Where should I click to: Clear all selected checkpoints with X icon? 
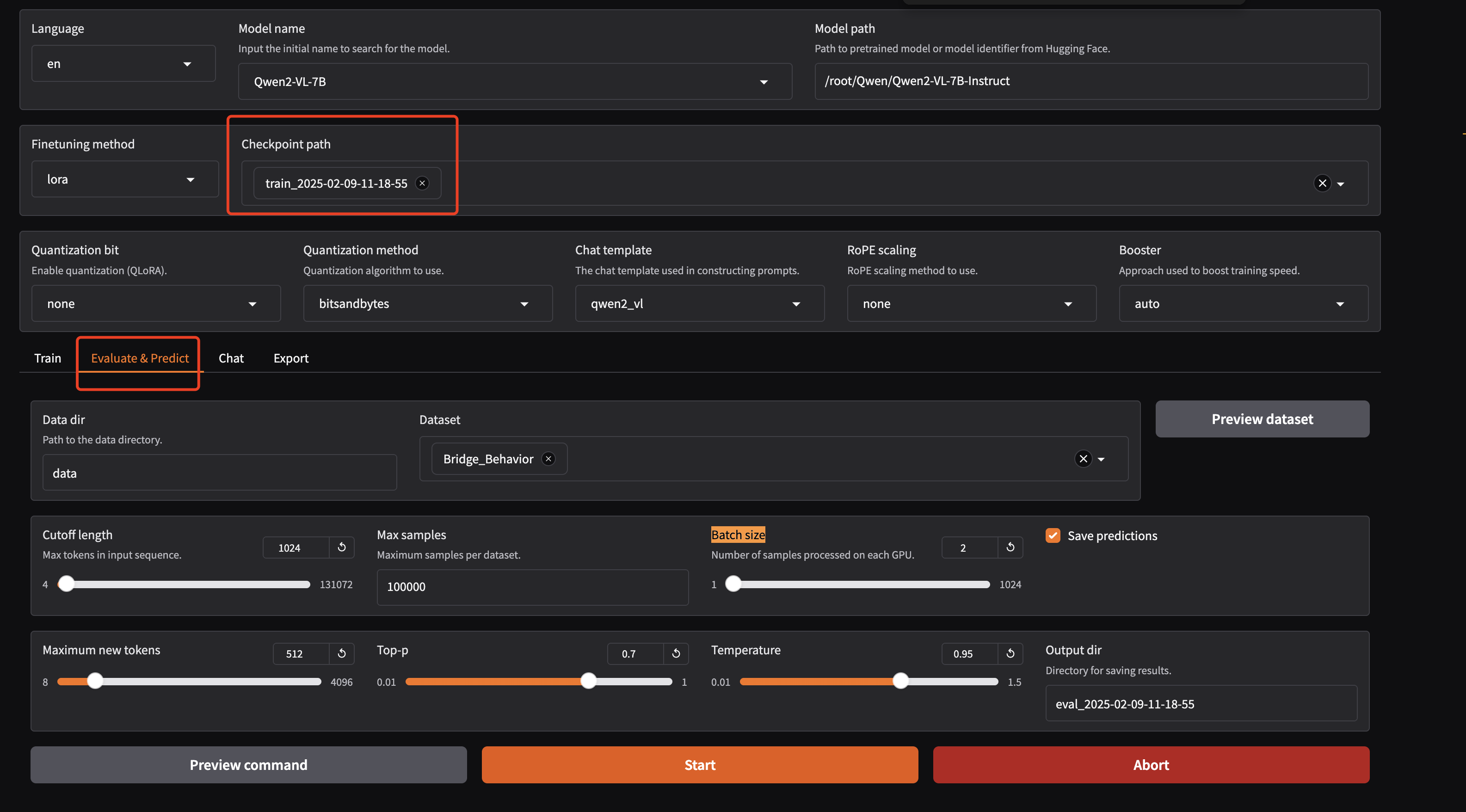click(x=1322, y=183)
